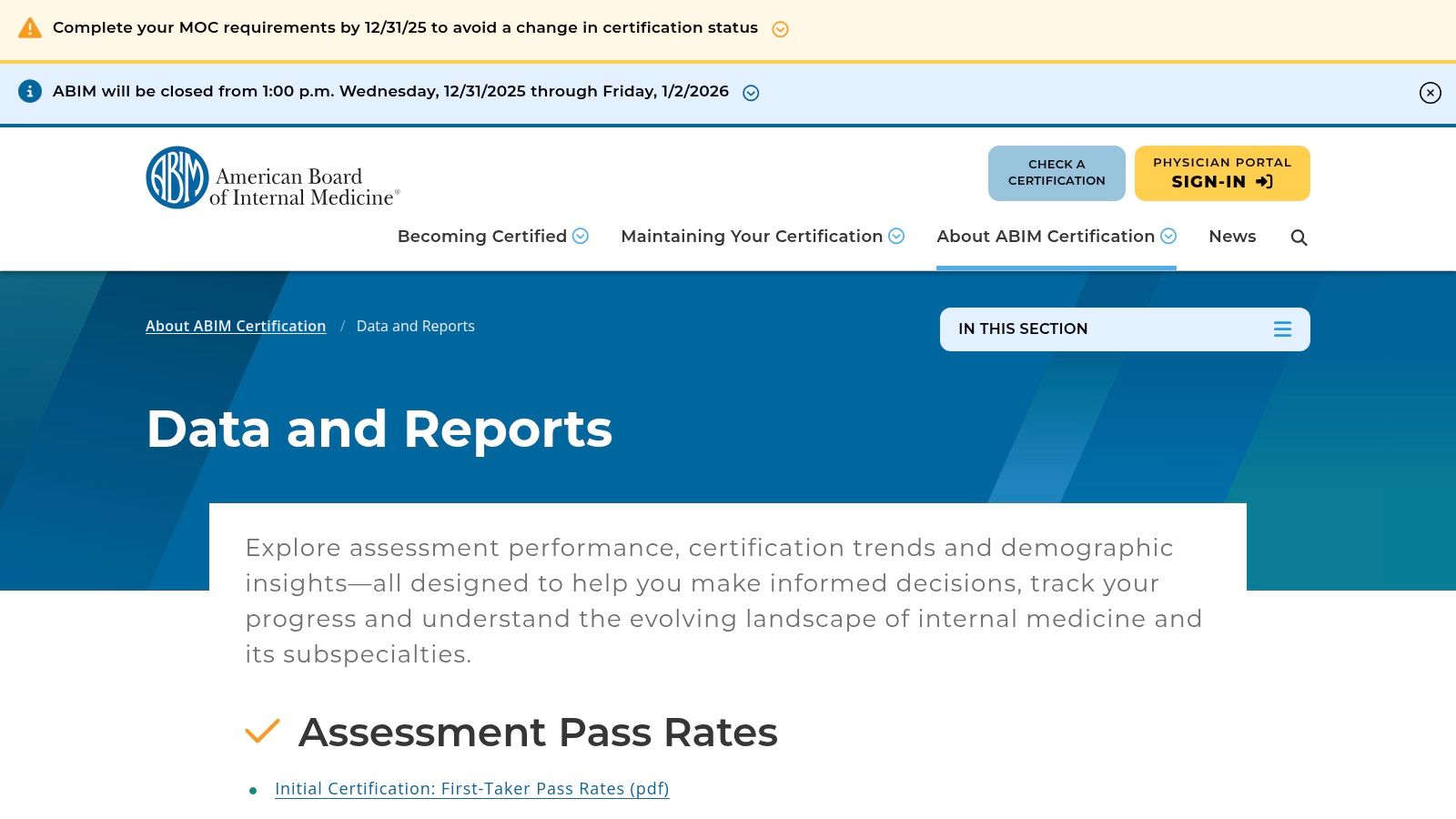Select the About ABIM Certification nav tab

(1046, 237)
